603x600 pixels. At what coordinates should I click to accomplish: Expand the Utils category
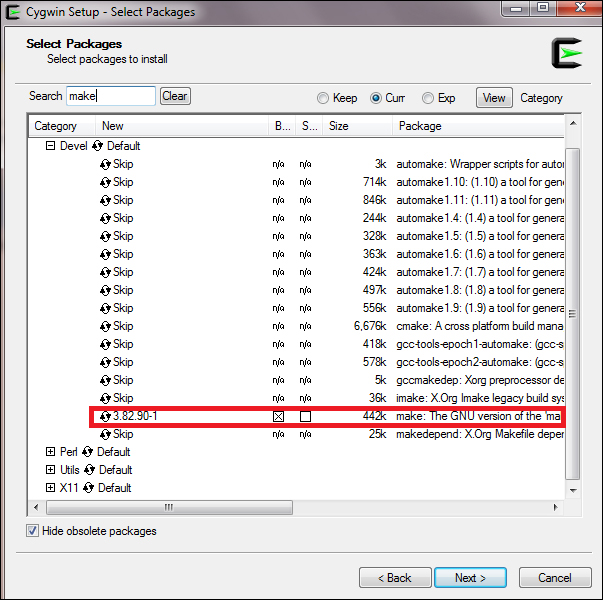[x=50, y=470]
